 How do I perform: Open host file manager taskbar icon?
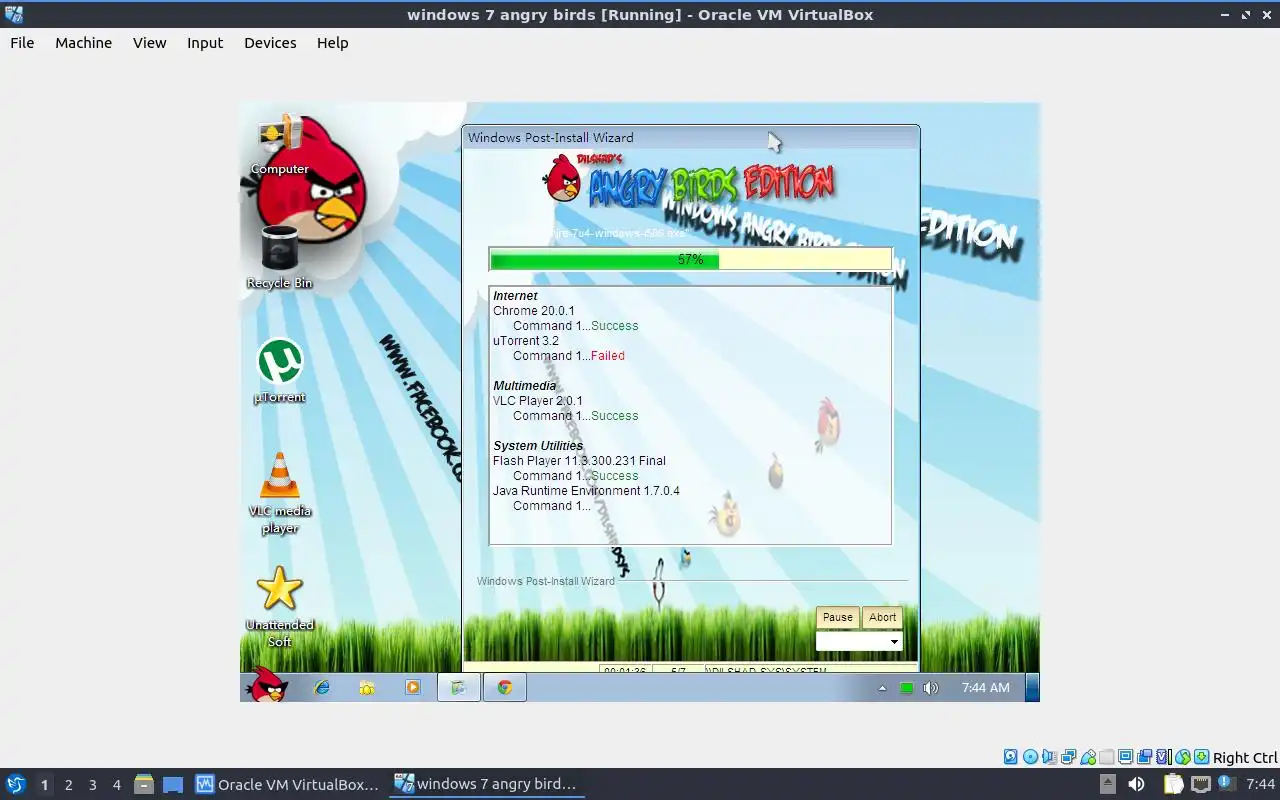[x=144, y=784]
